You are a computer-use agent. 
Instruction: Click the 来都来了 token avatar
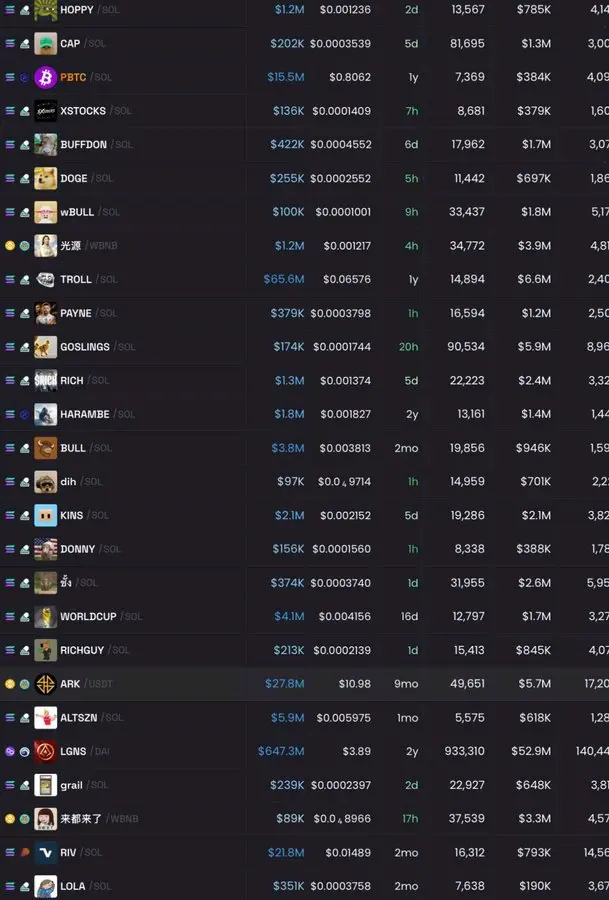(x=45, y=819)
